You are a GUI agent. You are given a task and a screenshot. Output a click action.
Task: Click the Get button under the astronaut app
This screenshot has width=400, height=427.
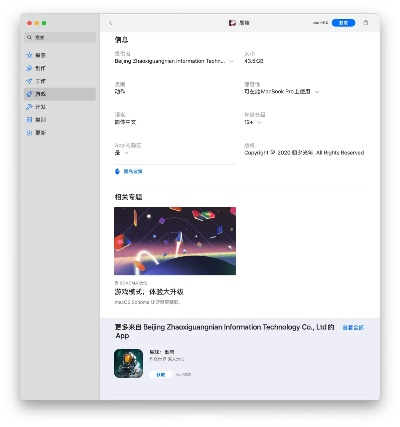coord(160,375)
